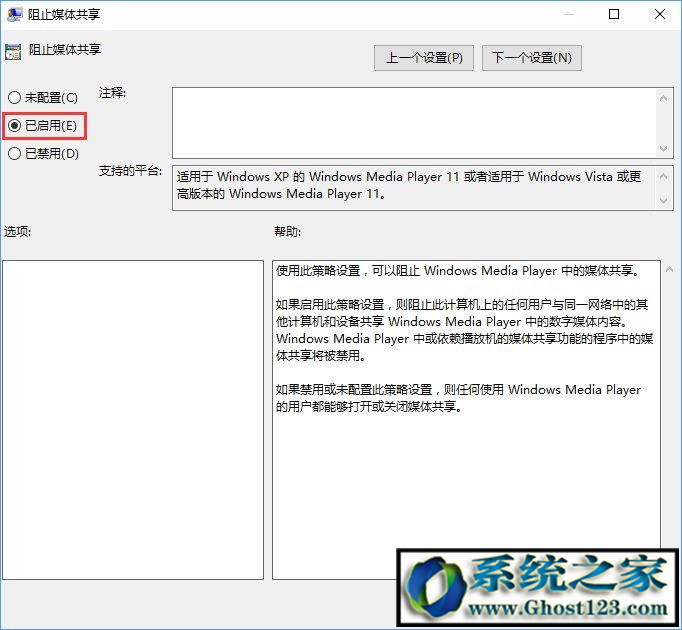Screen dimensions: 682x630
Task: Click the up arrow of the help text scrollbar
Action: point(670,270)
